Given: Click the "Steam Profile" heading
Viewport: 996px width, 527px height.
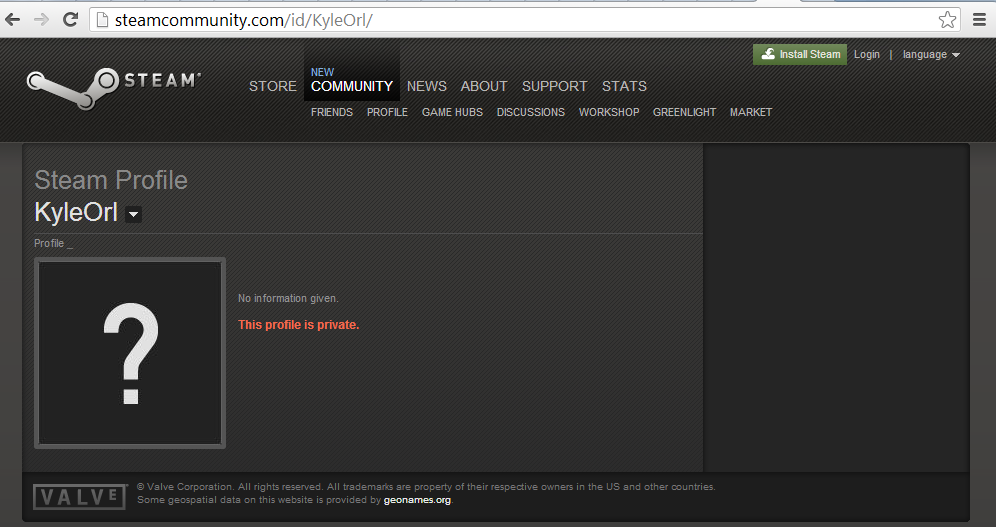Looking at the screenshot, I should [x=111, y=180].
